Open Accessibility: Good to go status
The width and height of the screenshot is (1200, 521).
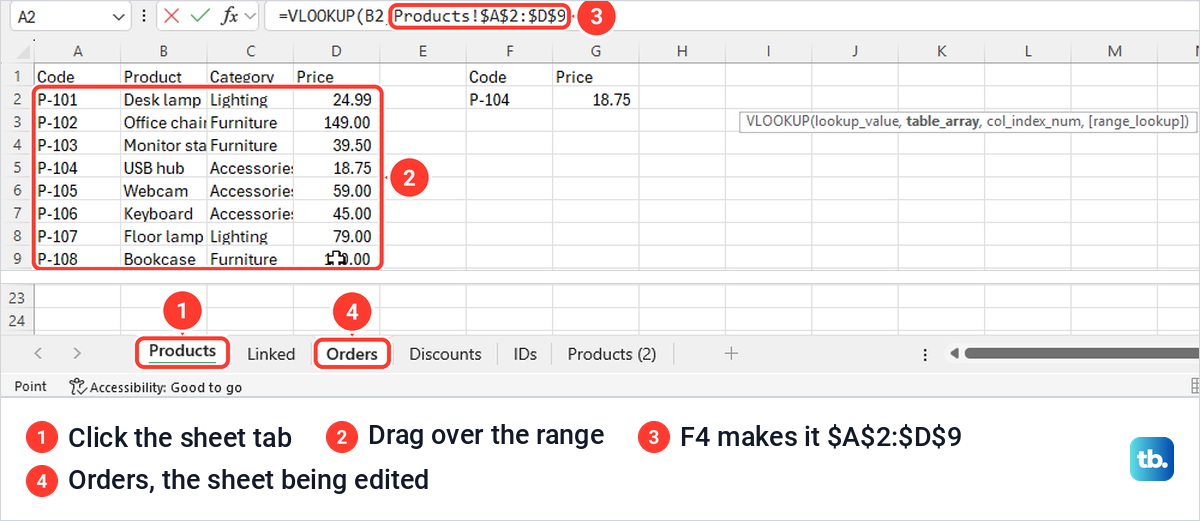click(155, 386)
